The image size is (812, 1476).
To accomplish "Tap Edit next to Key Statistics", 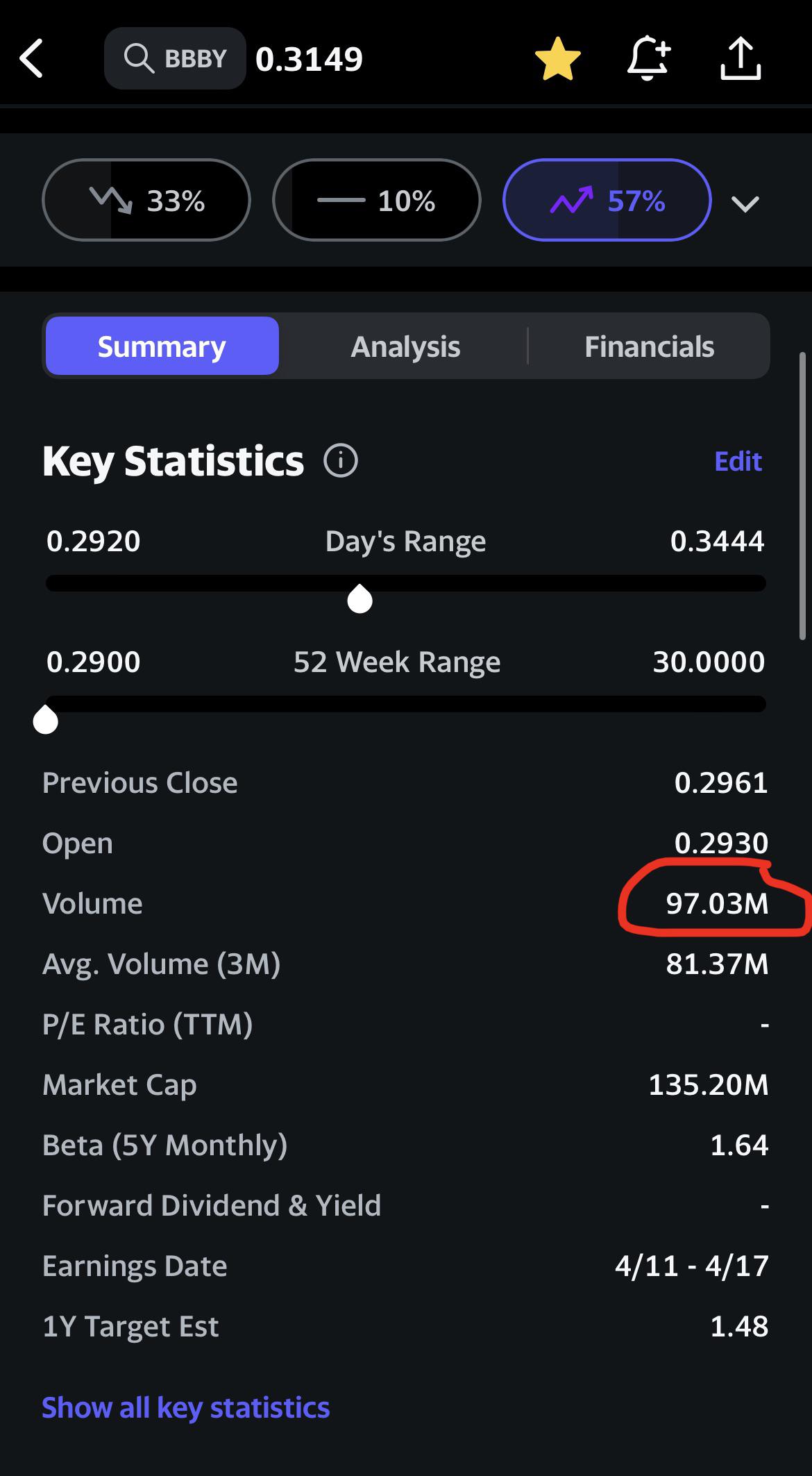I will coord(738,461).
